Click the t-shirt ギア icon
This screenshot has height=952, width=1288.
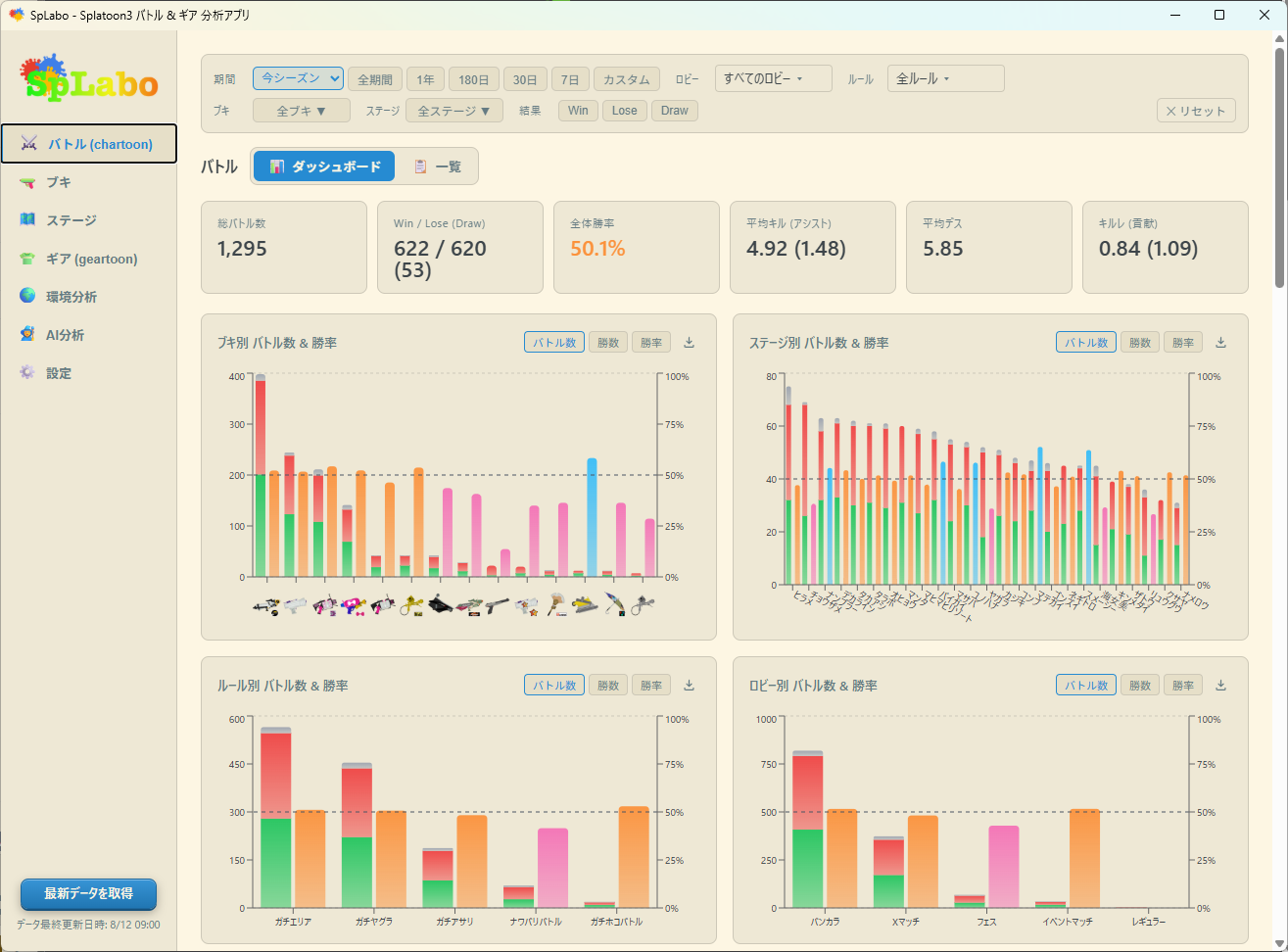tap(27, 259)
